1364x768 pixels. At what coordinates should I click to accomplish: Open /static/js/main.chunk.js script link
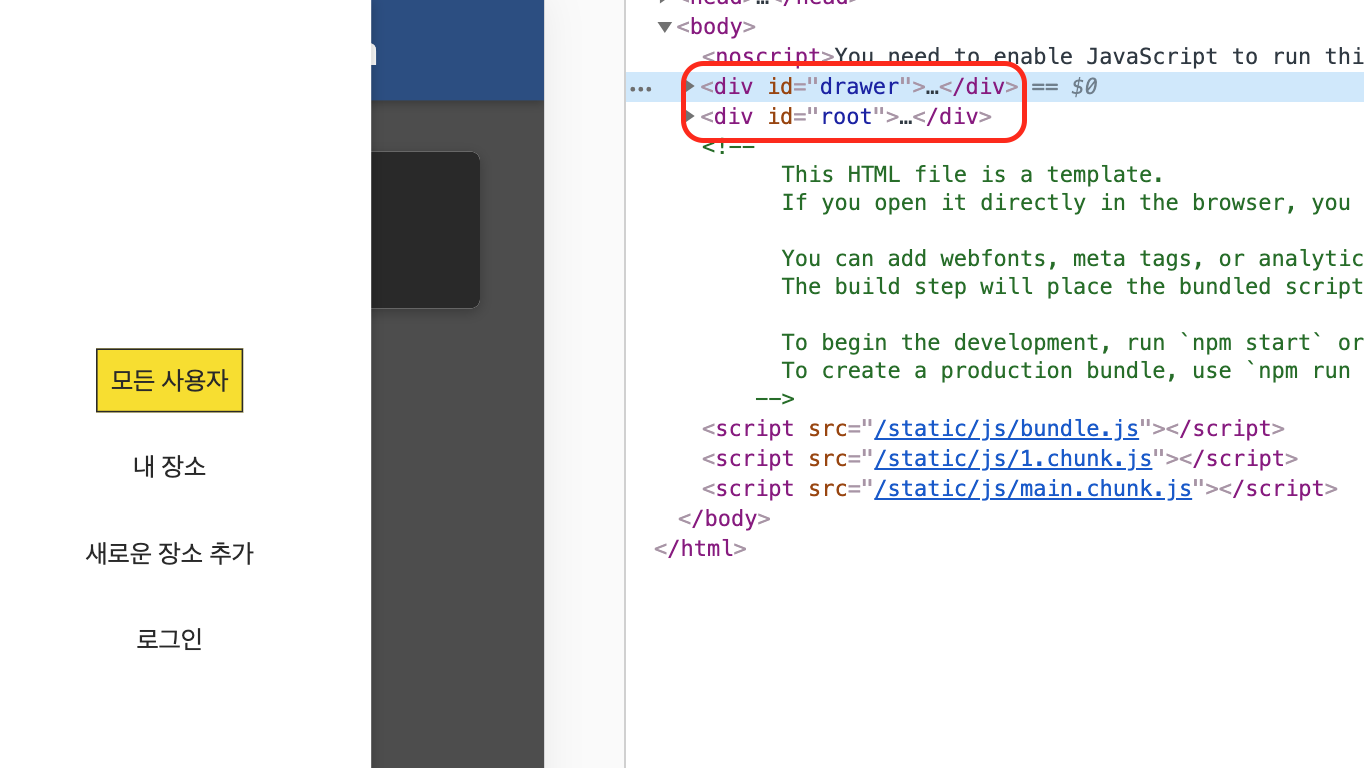1033,488
